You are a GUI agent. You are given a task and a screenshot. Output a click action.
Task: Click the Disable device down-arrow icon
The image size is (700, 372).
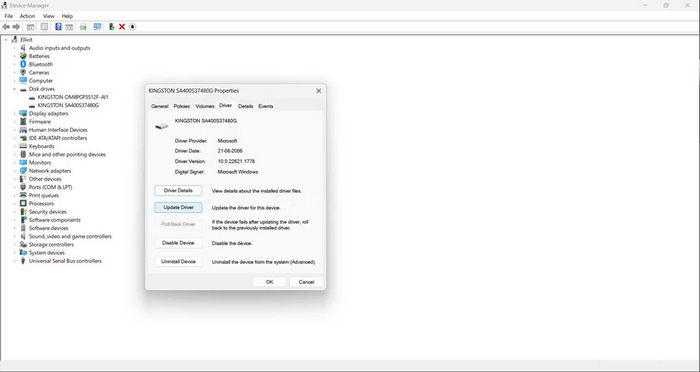point(132,27)
